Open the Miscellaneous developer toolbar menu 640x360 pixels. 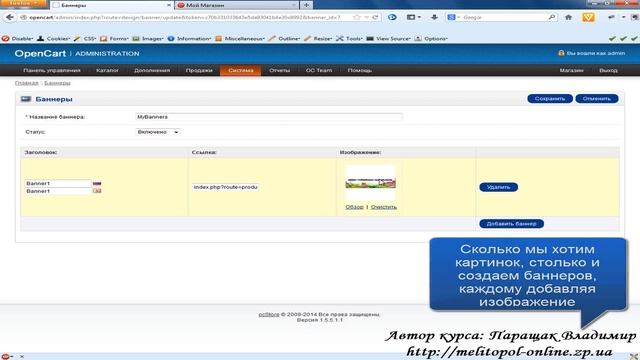240,38
